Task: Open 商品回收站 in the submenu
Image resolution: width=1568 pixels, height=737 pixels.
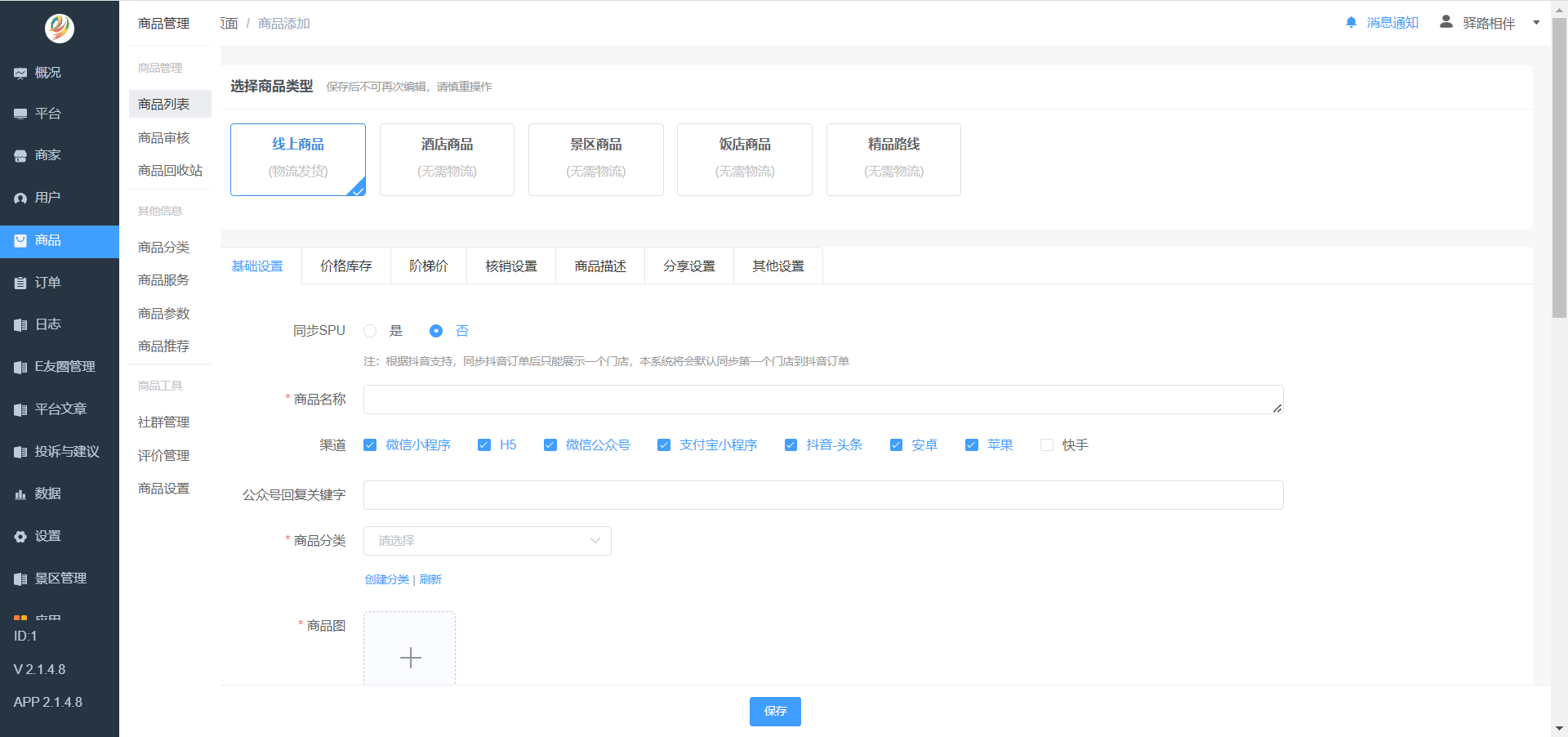Action: [170, 170]
